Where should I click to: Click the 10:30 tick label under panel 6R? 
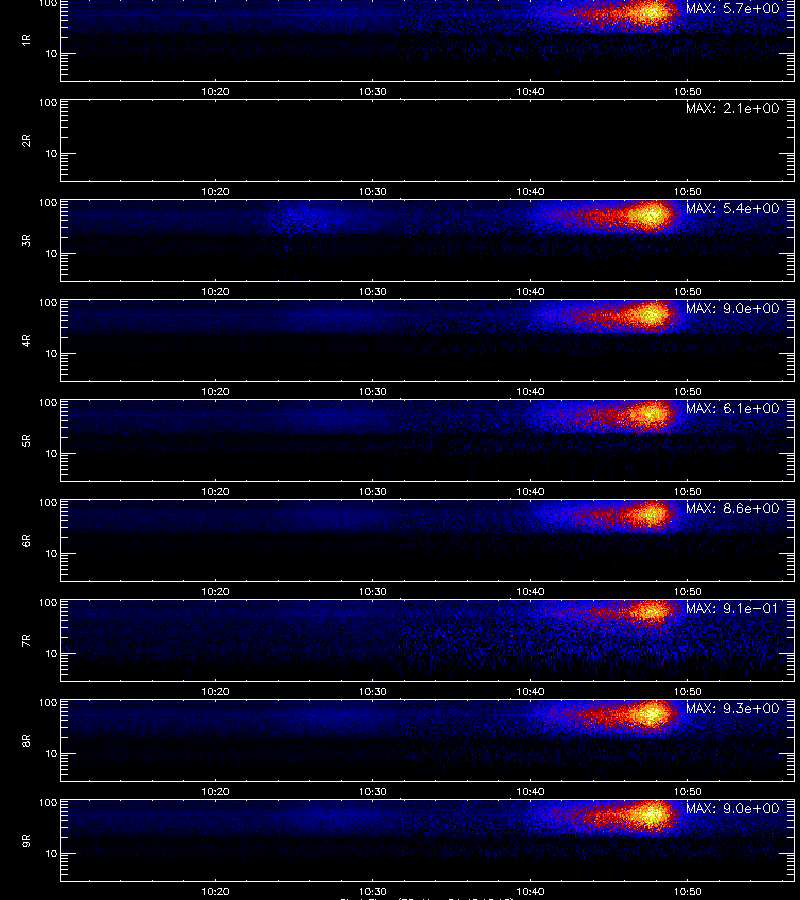372,591
